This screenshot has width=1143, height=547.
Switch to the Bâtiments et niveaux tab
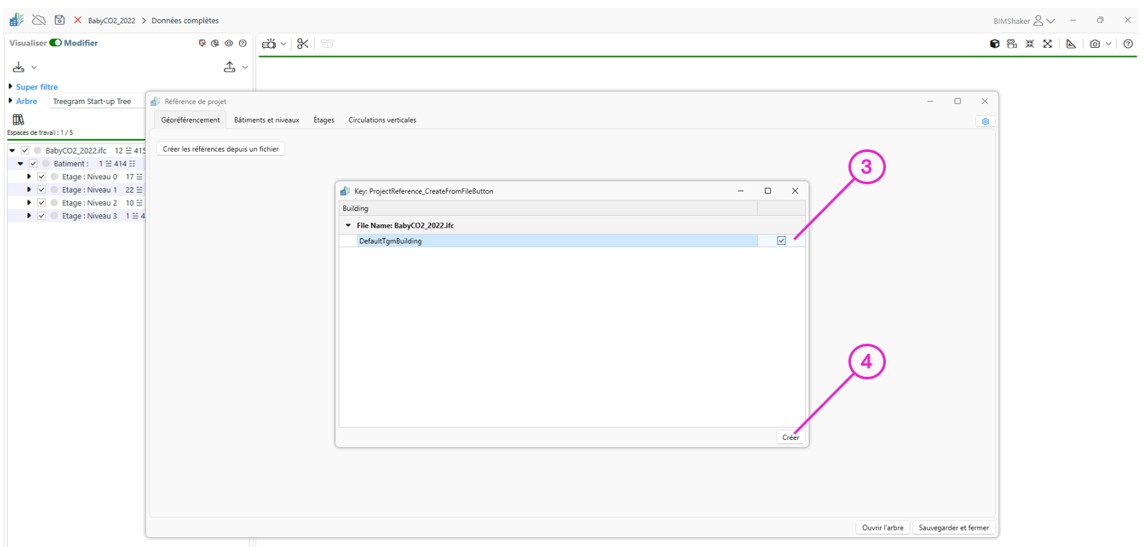click(x=266, y=120)
